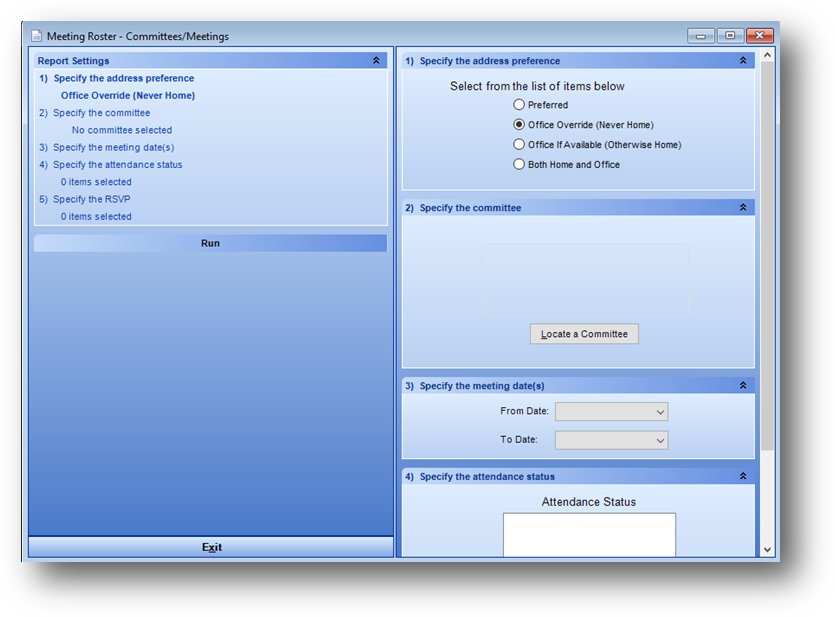Open Specify the meeting date(s) step
835x617 pixels.
pos(113,148)
